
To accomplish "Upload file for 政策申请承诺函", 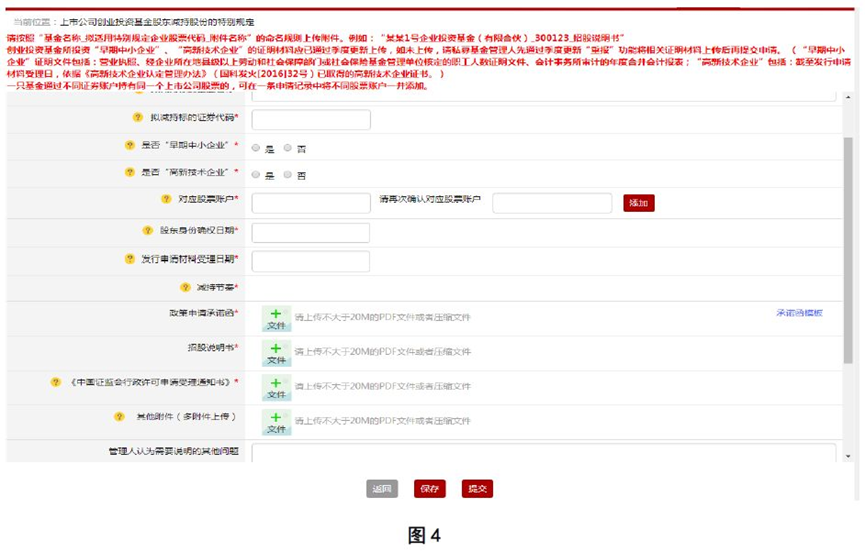I will coord(276,318).
